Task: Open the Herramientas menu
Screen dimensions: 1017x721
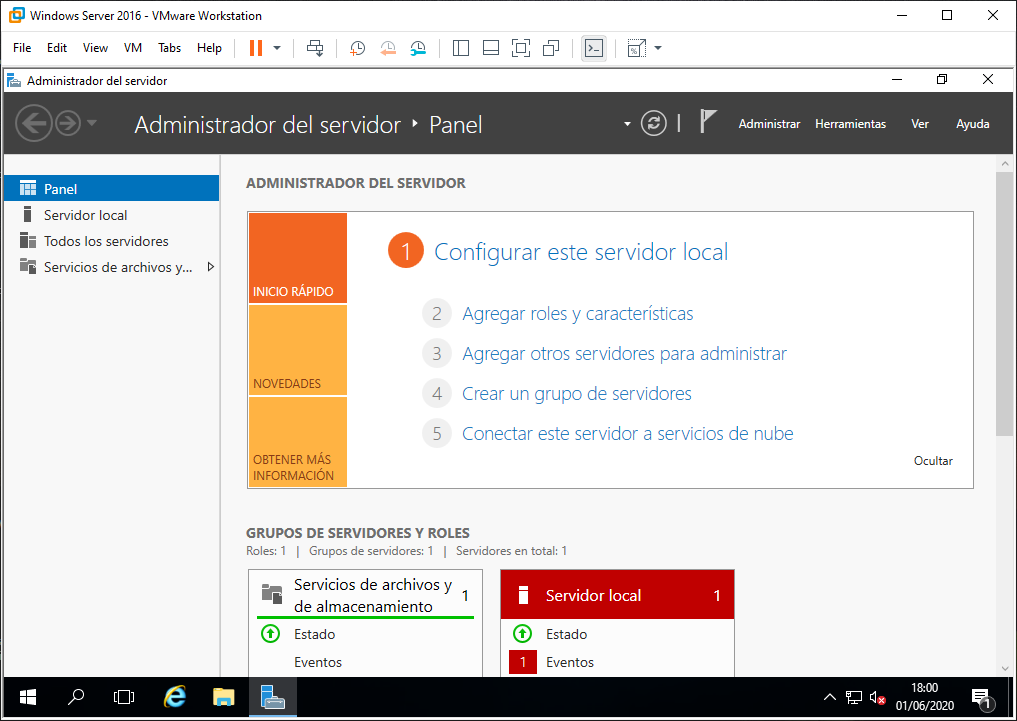Action: pyautogui.click(x=850, y=124)
